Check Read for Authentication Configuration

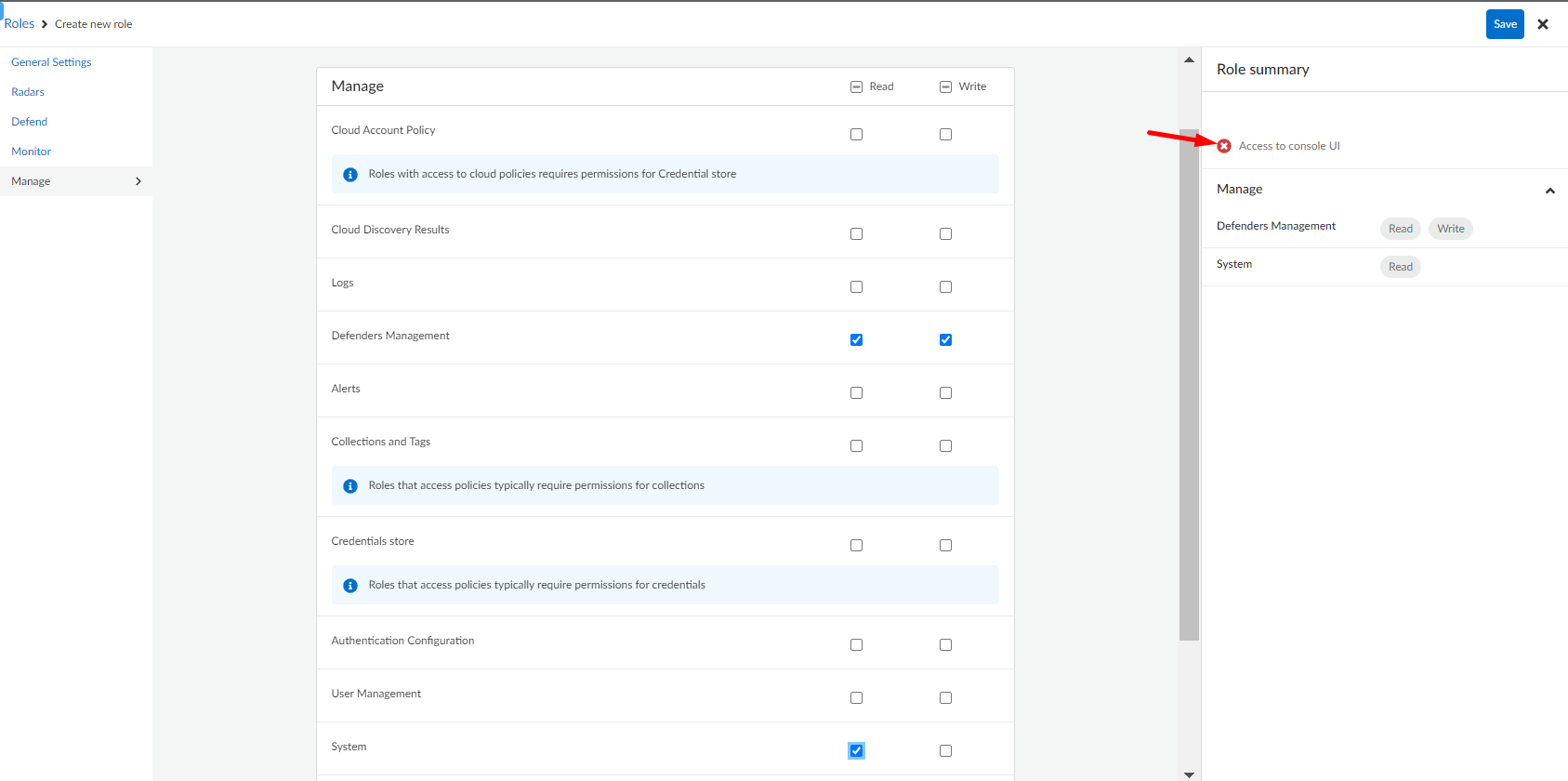click(x=856, y=644)
